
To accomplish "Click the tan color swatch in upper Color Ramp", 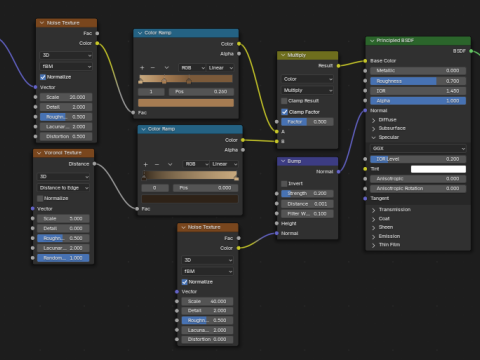I will coord(186,103).
